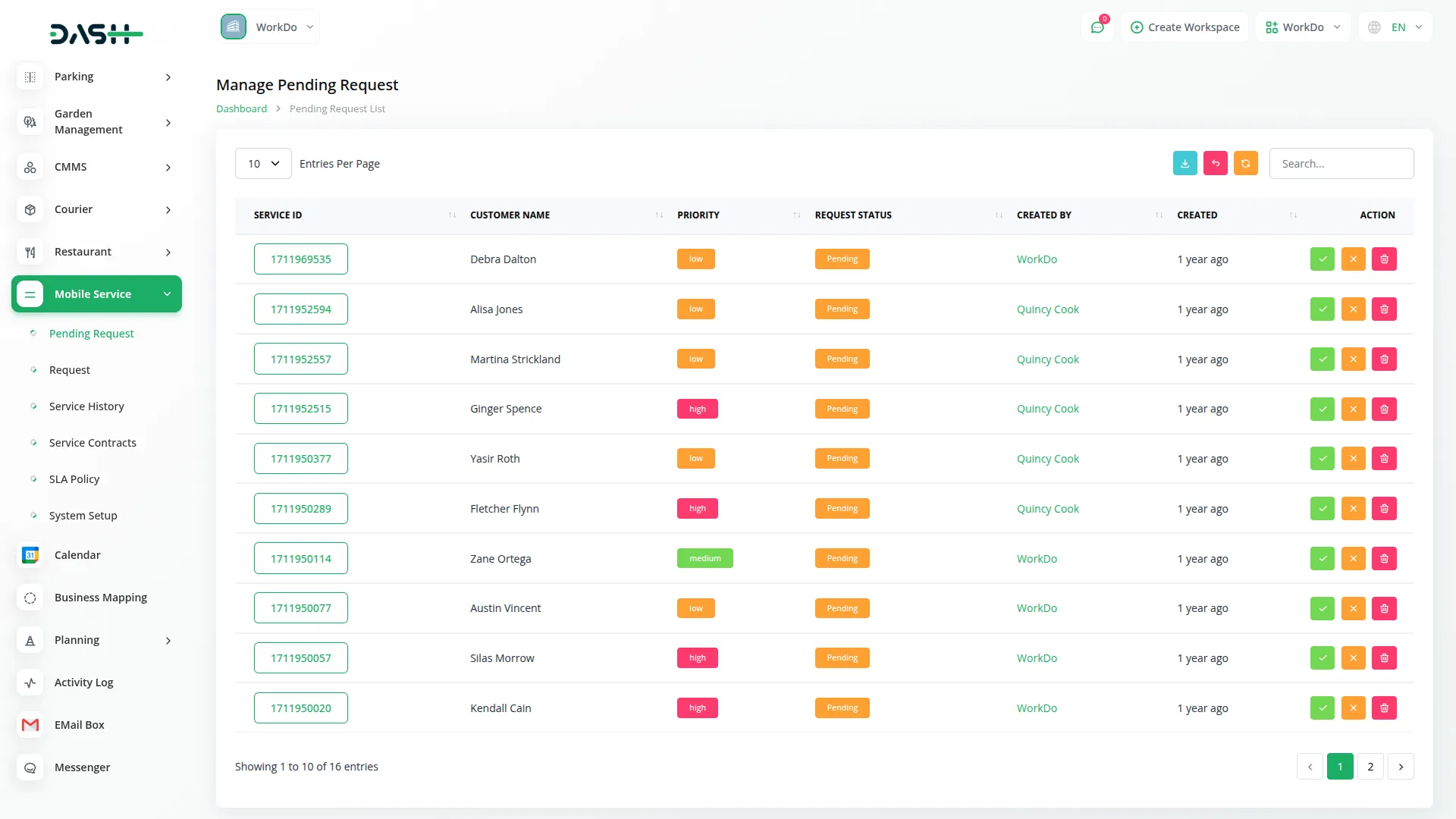The image size is (1456, 819).
Task: Open the Pending Request submenu item
Action: (x=91, y=334)
